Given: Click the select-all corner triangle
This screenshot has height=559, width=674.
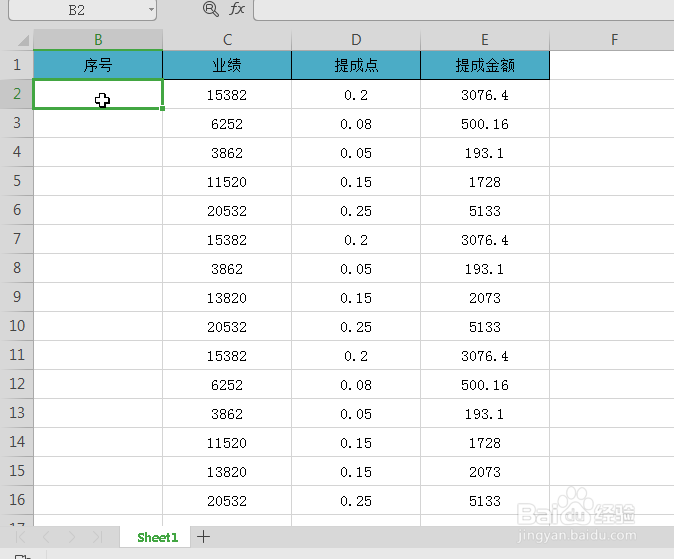Looking at the screenshot, I should (23, 40).
